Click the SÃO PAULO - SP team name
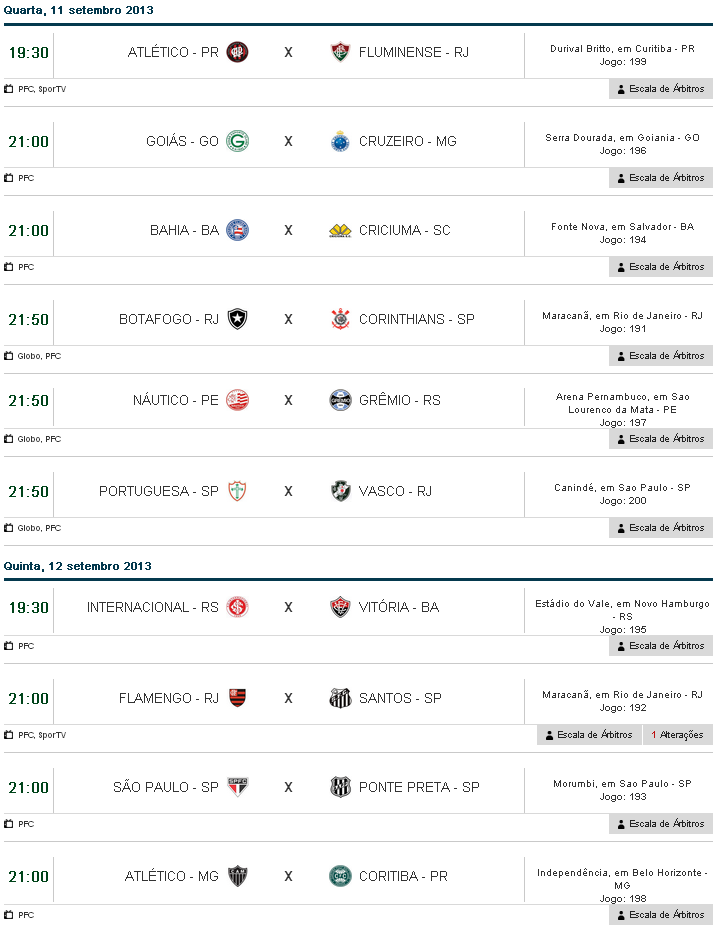This screenshot has height=930, width=720. pyautogui.click(x=166, y=787)
